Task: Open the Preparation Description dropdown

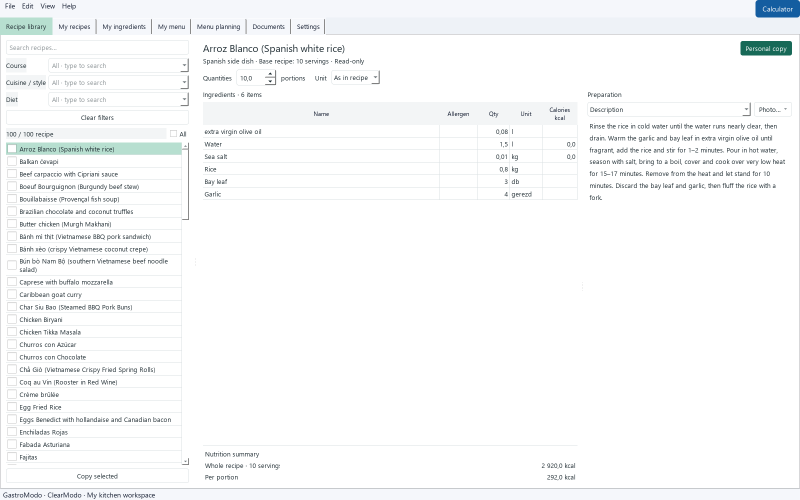Action: click(669, 110)
